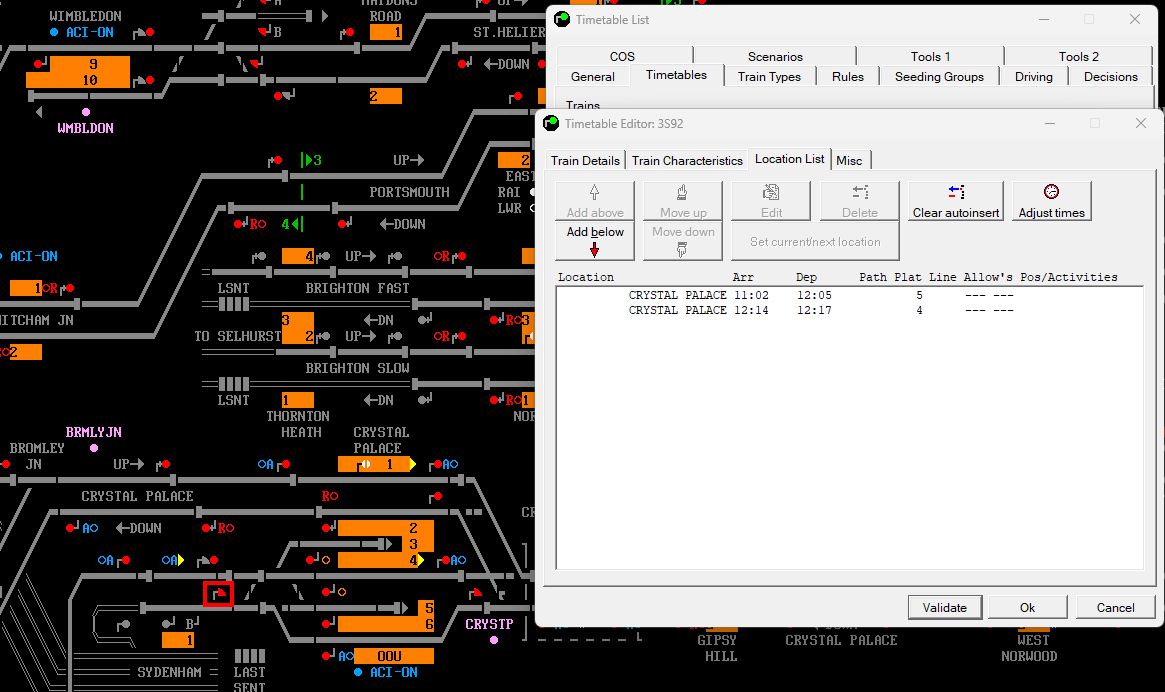Open the Tools 2 tab in Timetable List
This screenshot has height=692, width=1165.
click(x=1078, y=56)
